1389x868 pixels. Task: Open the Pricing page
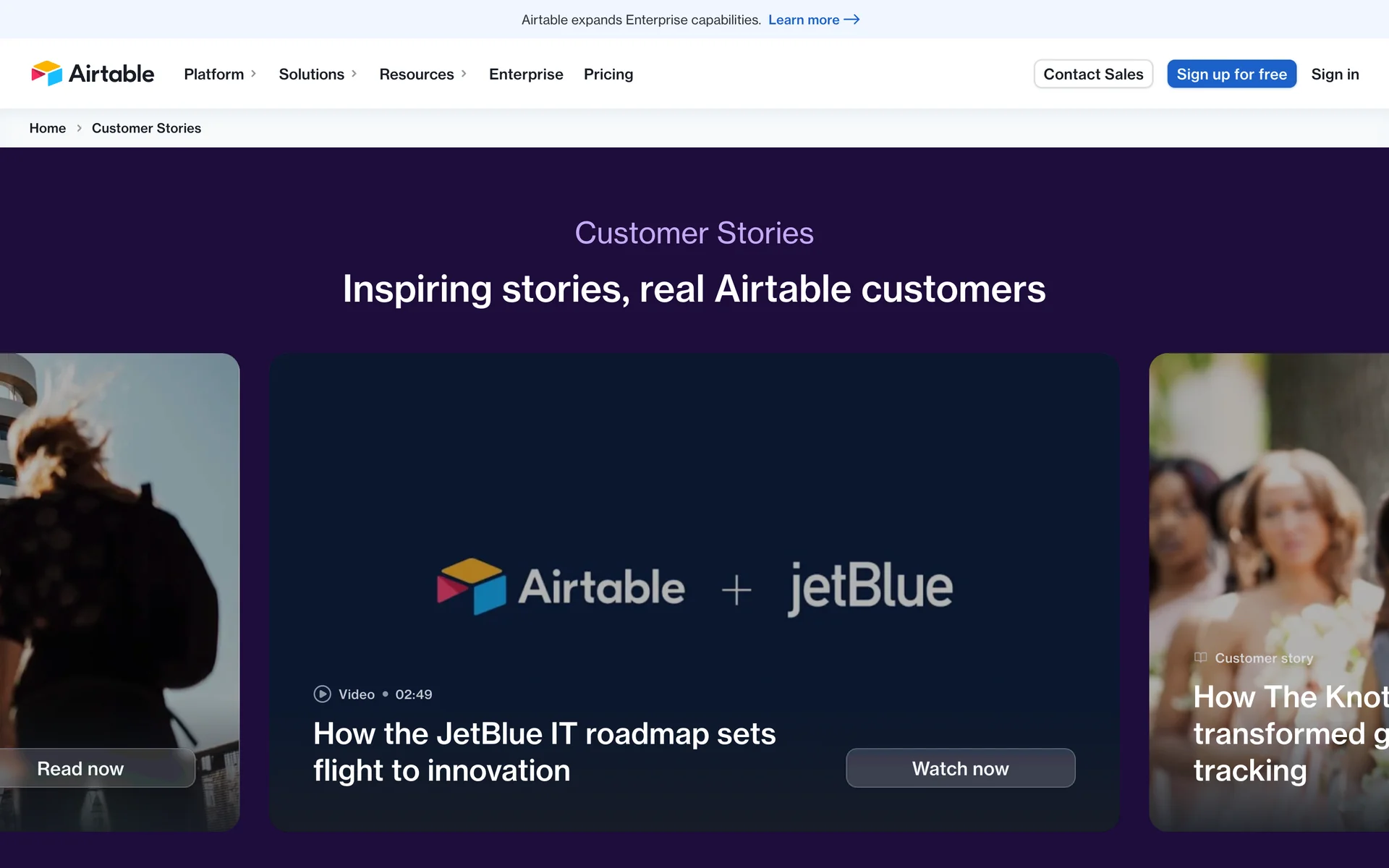608,74
